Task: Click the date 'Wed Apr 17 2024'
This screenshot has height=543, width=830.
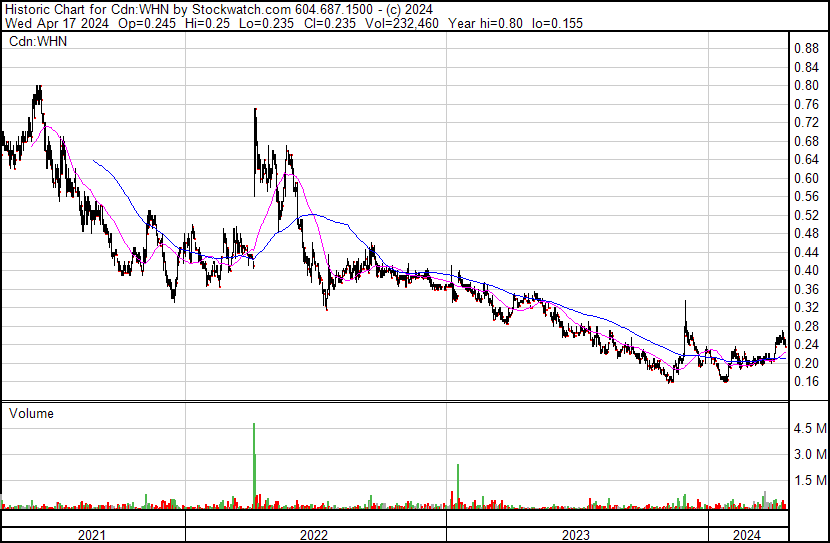Action: click(57, 23)
